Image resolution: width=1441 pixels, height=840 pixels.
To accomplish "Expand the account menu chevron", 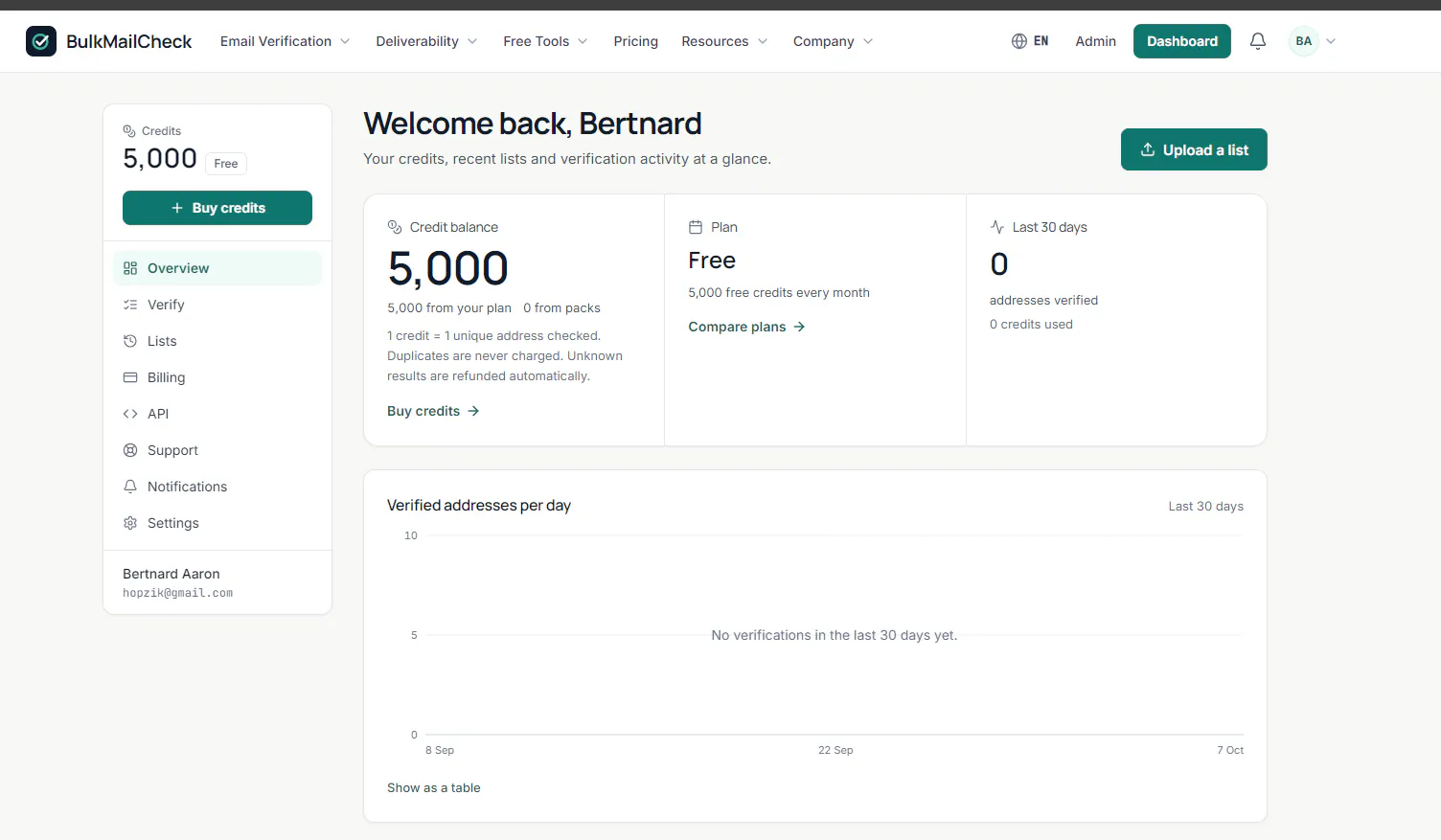I will (1331, 41).
